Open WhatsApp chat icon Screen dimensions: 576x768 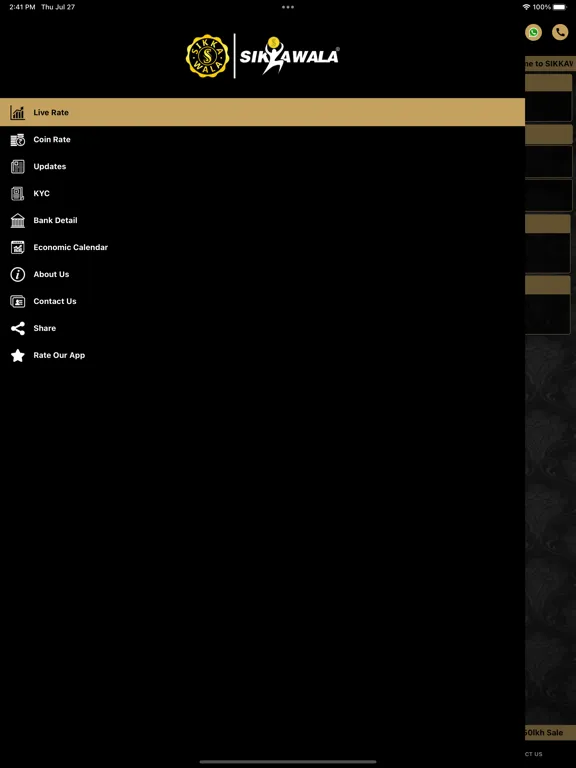[533, 33]
